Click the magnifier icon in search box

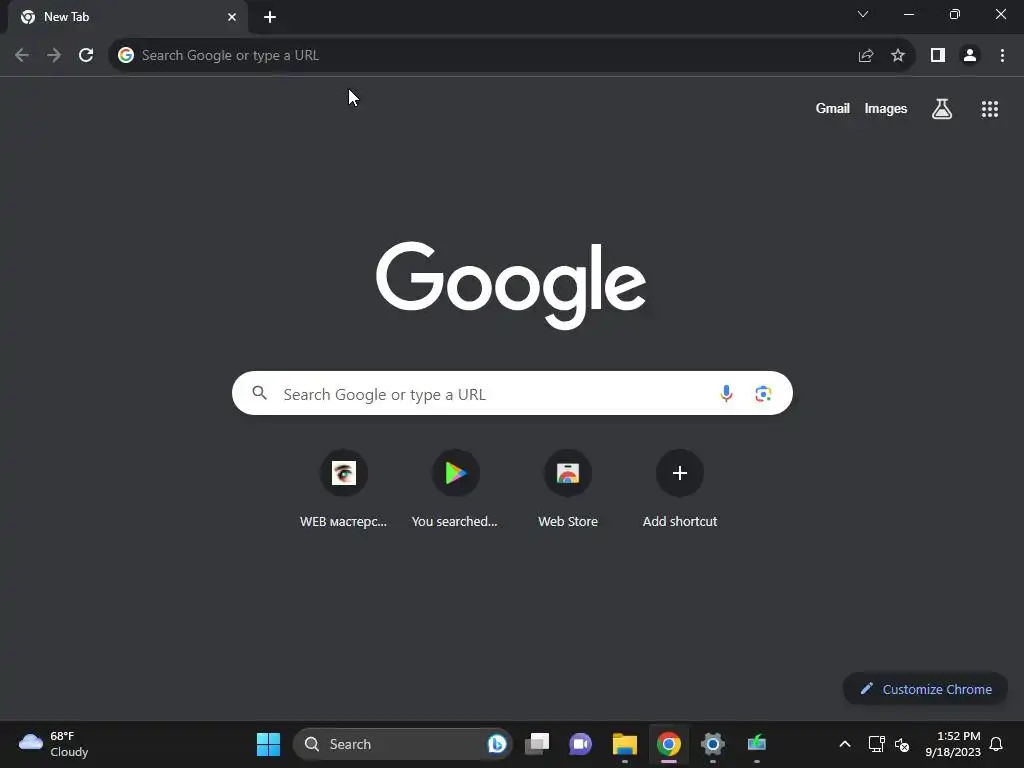click(260, 392)
